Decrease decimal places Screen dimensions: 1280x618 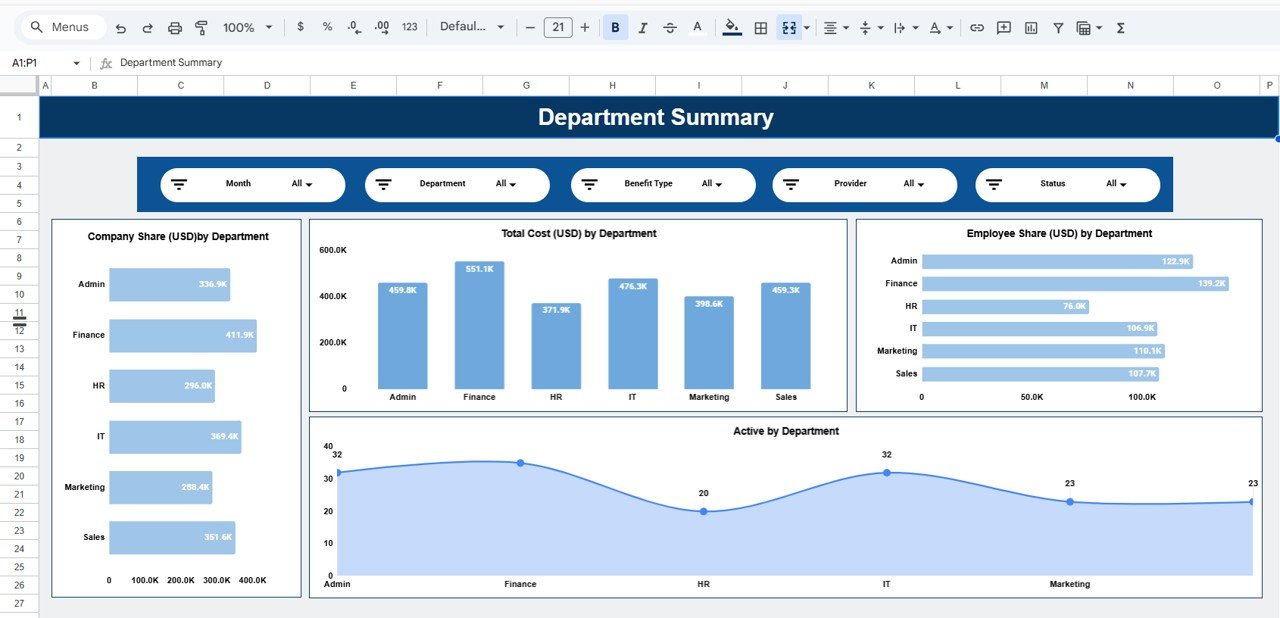(x=352, y=27)
